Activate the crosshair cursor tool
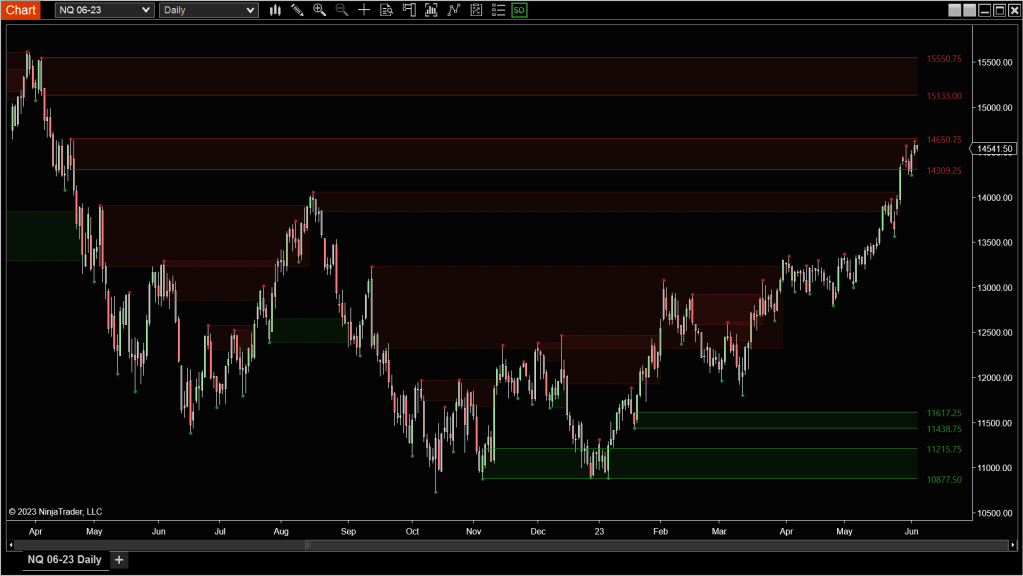This screenshot has width=1023, height=576. (x=364, y=10)
